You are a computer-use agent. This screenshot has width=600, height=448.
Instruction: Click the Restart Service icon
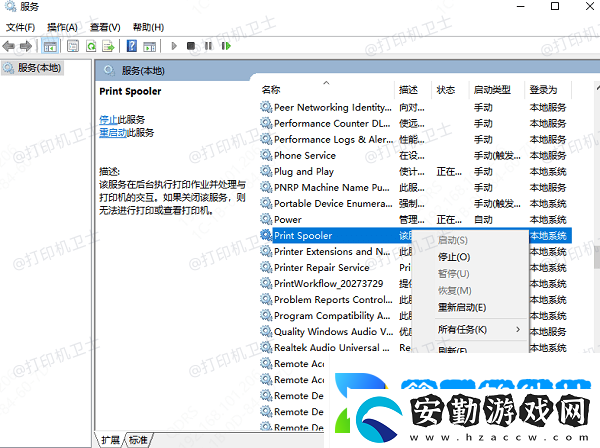(x=226, y=46)
